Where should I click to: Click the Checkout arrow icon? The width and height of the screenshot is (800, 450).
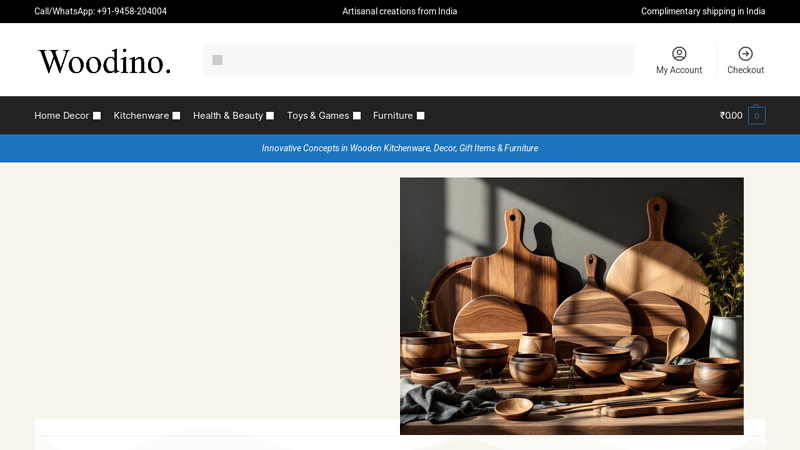[x=745, y=54]
